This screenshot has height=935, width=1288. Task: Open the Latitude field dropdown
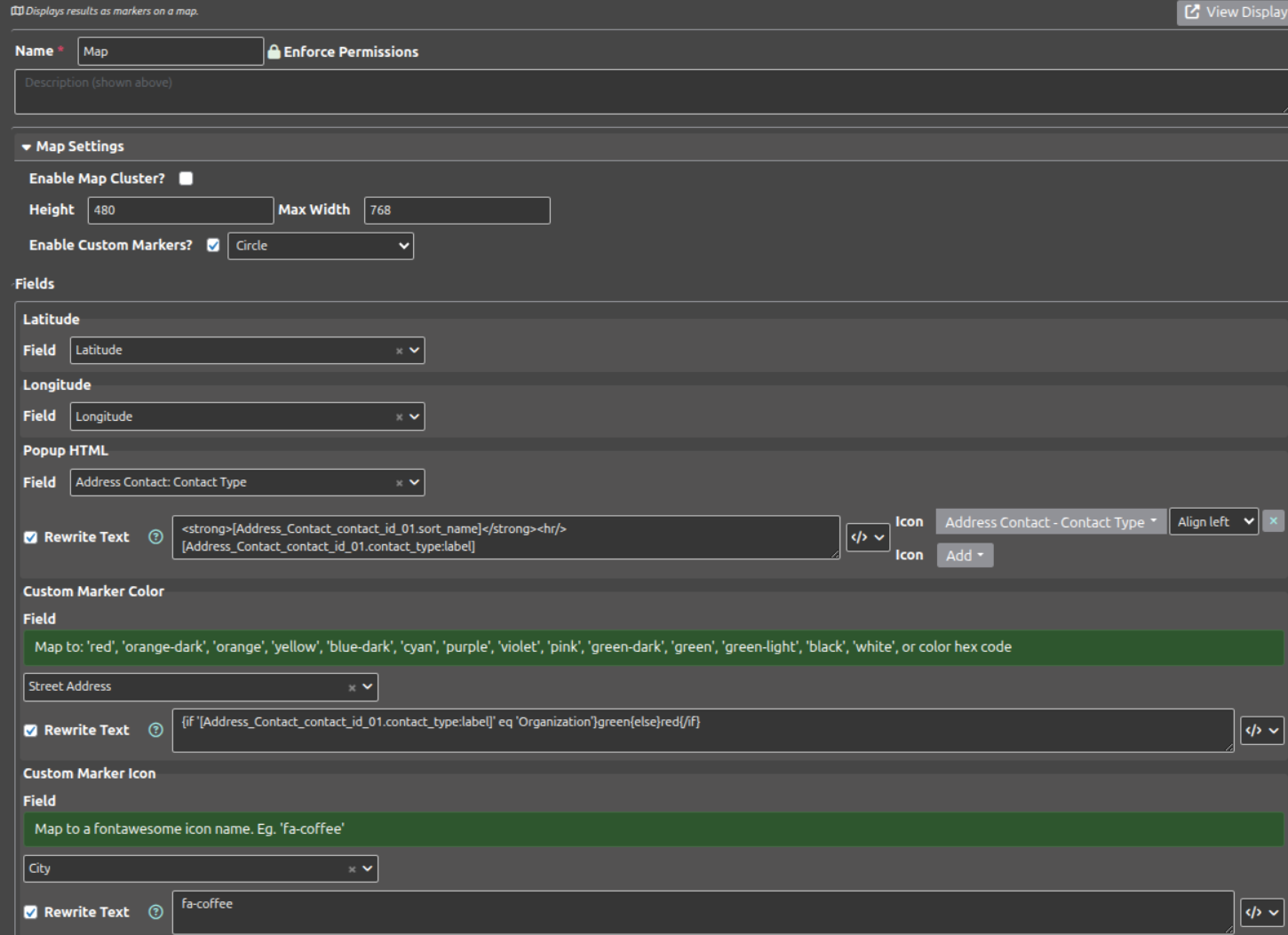pos(247,351)
